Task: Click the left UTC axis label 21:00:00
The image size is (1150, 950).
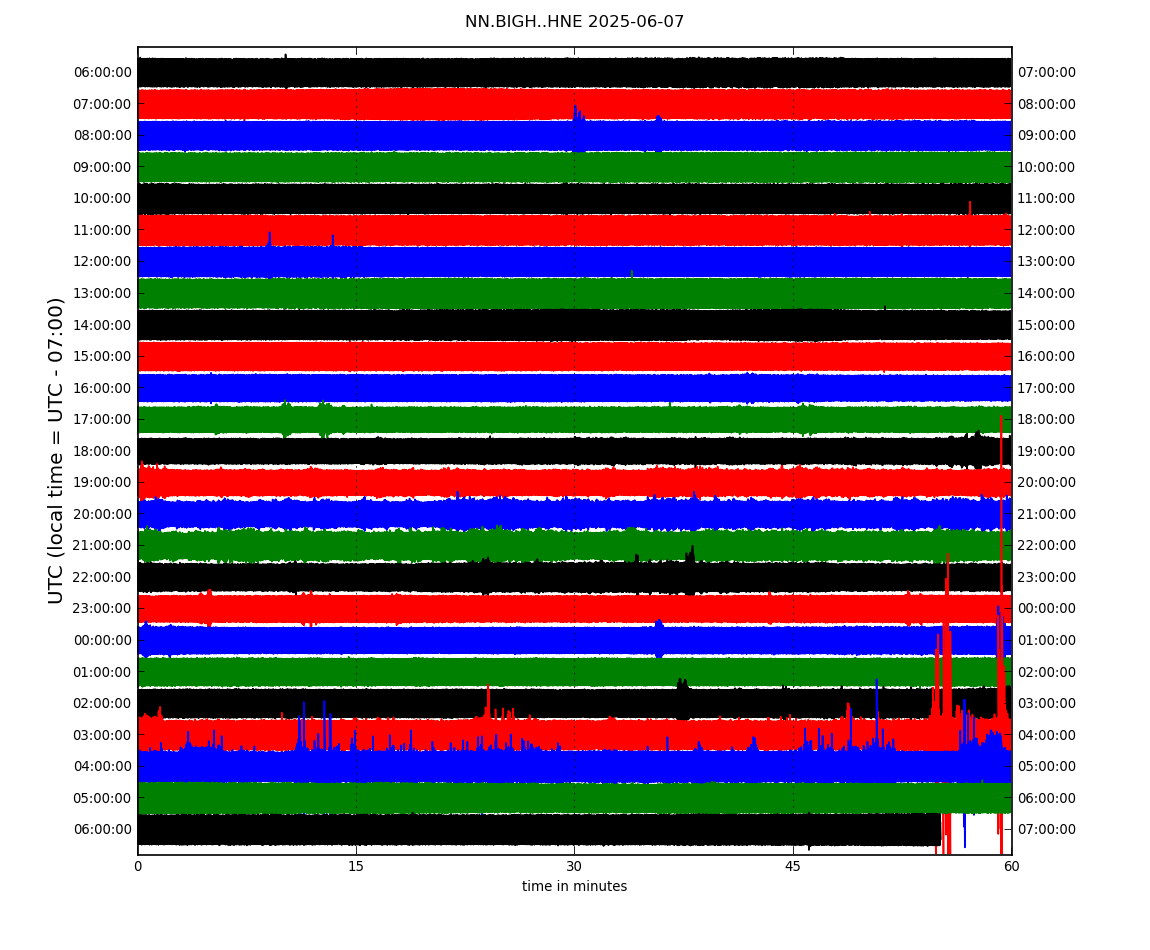Action: [x=103, y=546]
